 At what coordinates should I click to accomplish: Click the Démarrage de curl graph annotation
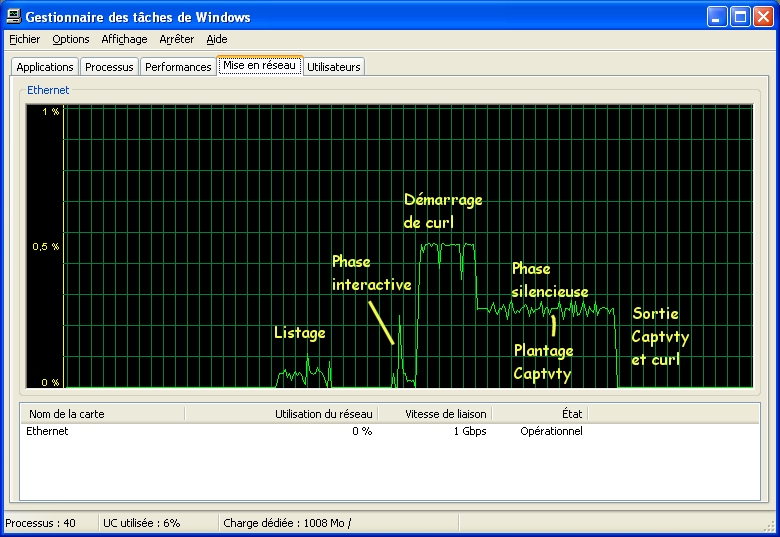point(442,211)
